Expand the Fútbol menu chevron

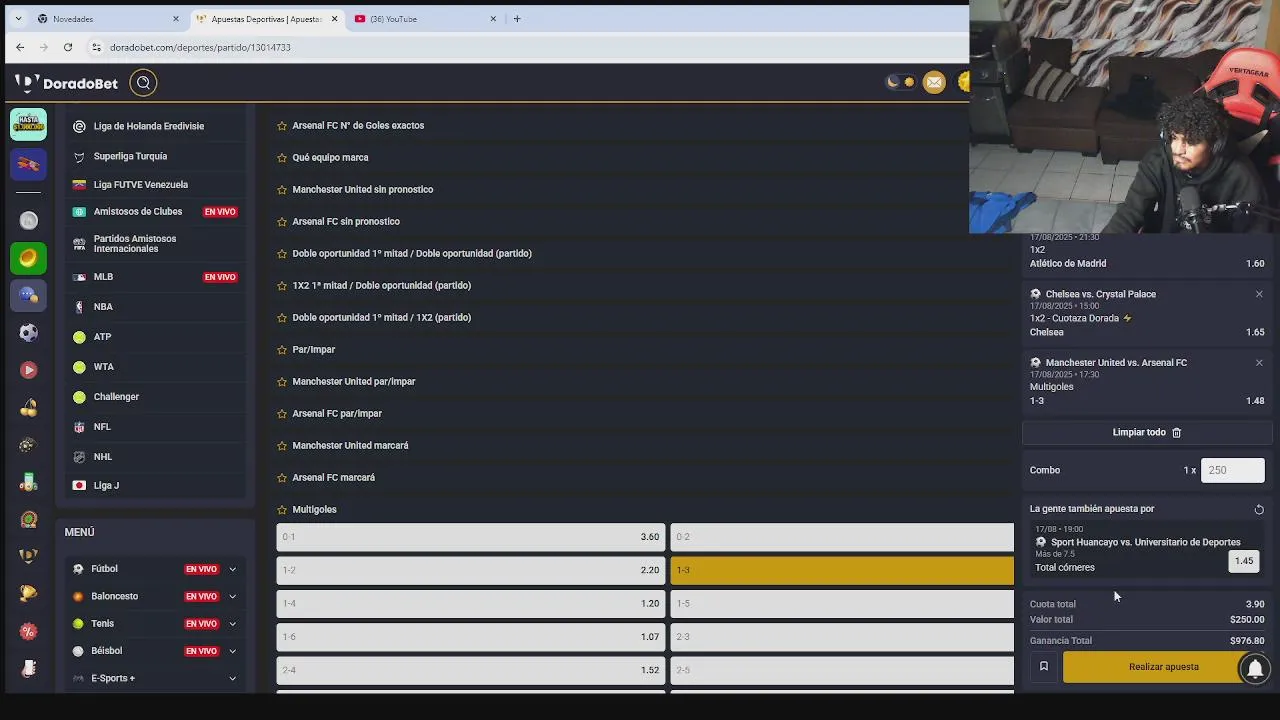click(x=232, y=569)
